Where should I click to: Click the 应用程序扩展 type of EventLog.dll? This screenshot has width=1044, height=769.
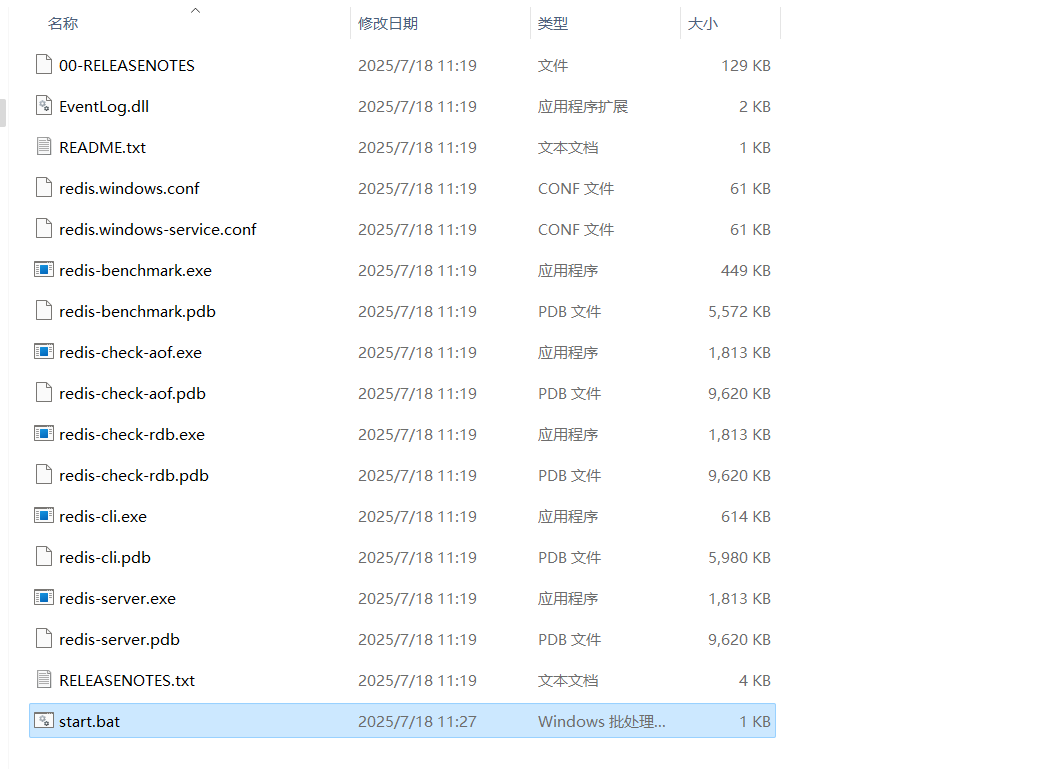(583, 107)
